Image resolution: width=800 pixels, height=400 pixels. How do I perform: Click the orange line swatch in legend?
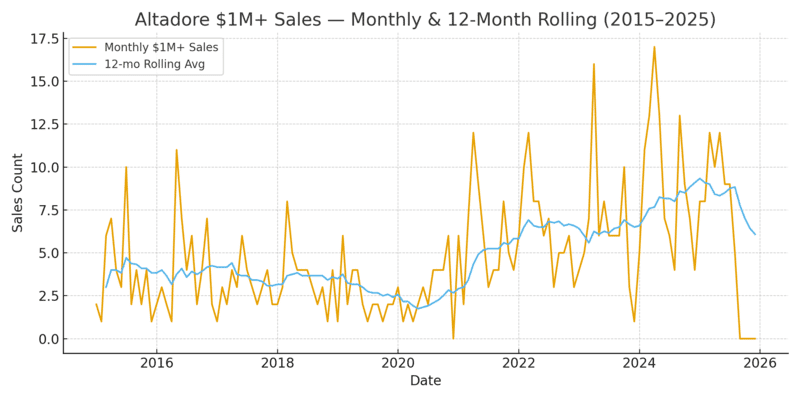pos(87,46)
